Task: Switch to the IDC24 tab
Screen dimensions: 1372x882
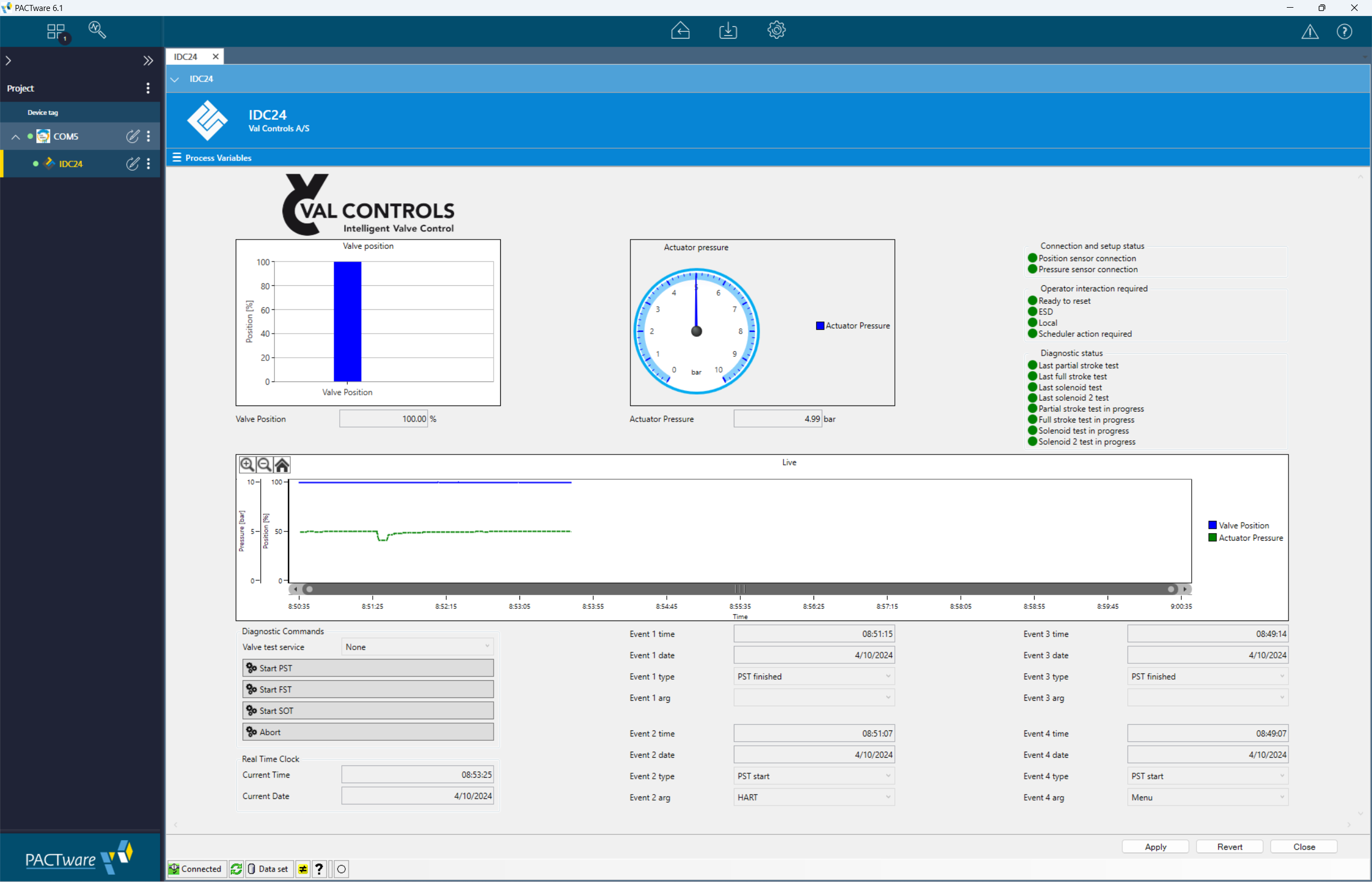Action: tap(186, 57)
